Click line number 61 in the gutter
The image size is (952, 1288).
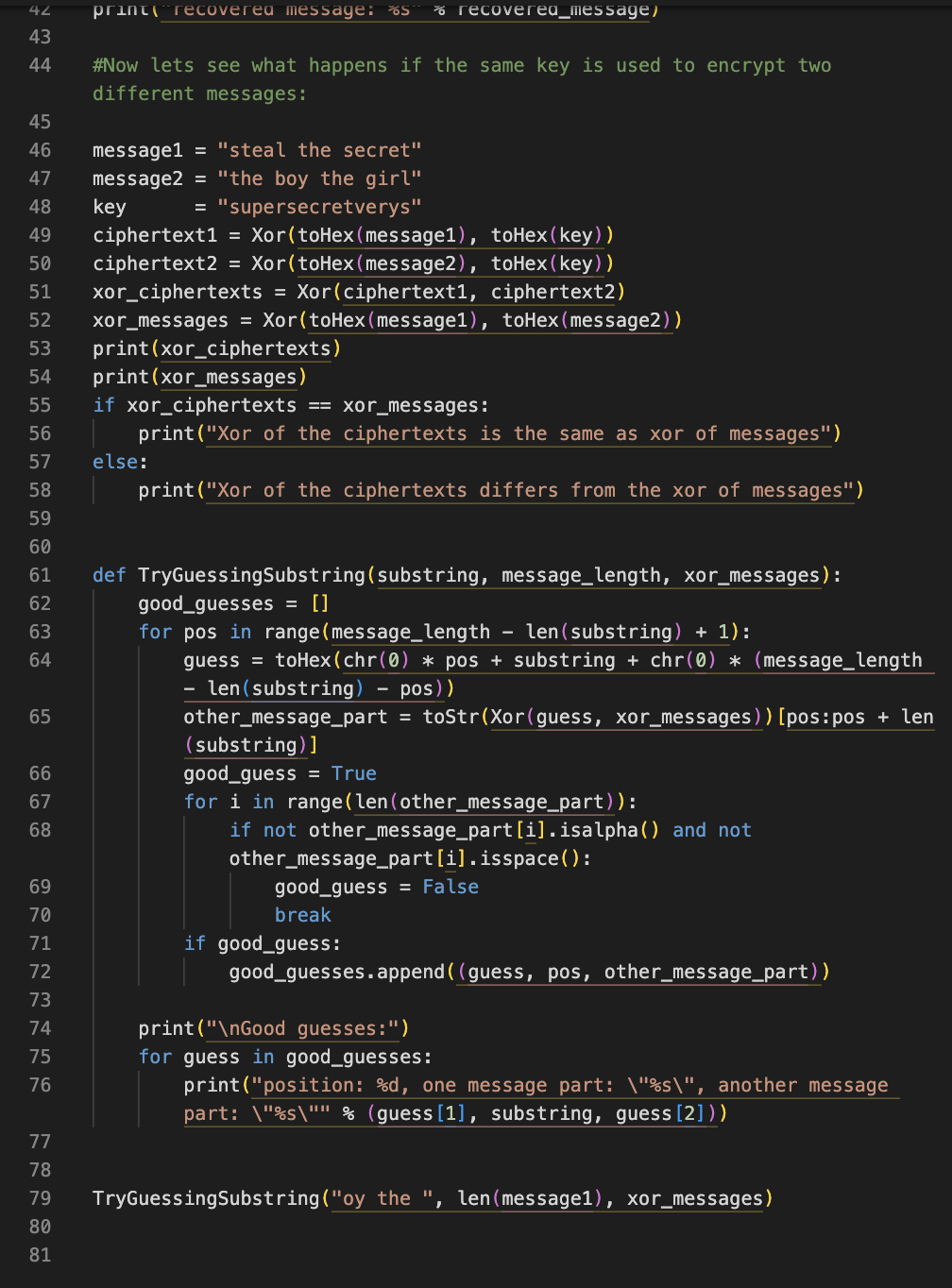pos(40,575)
